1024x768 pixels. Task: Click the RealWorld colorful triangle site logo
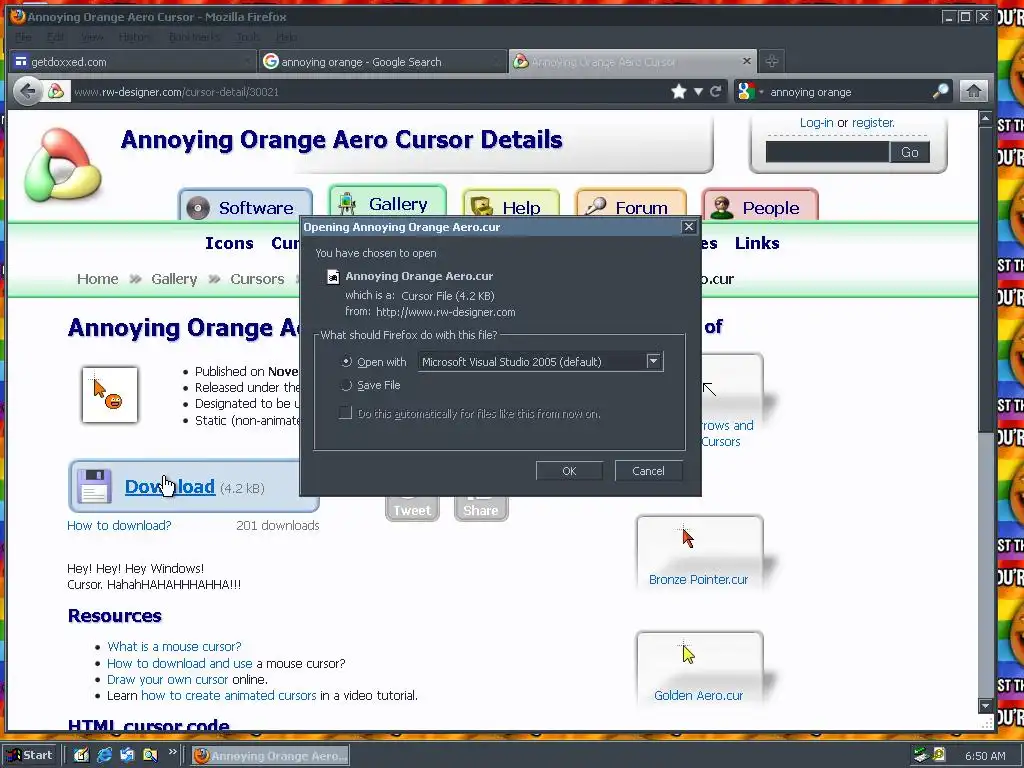(x=62, y=164)
